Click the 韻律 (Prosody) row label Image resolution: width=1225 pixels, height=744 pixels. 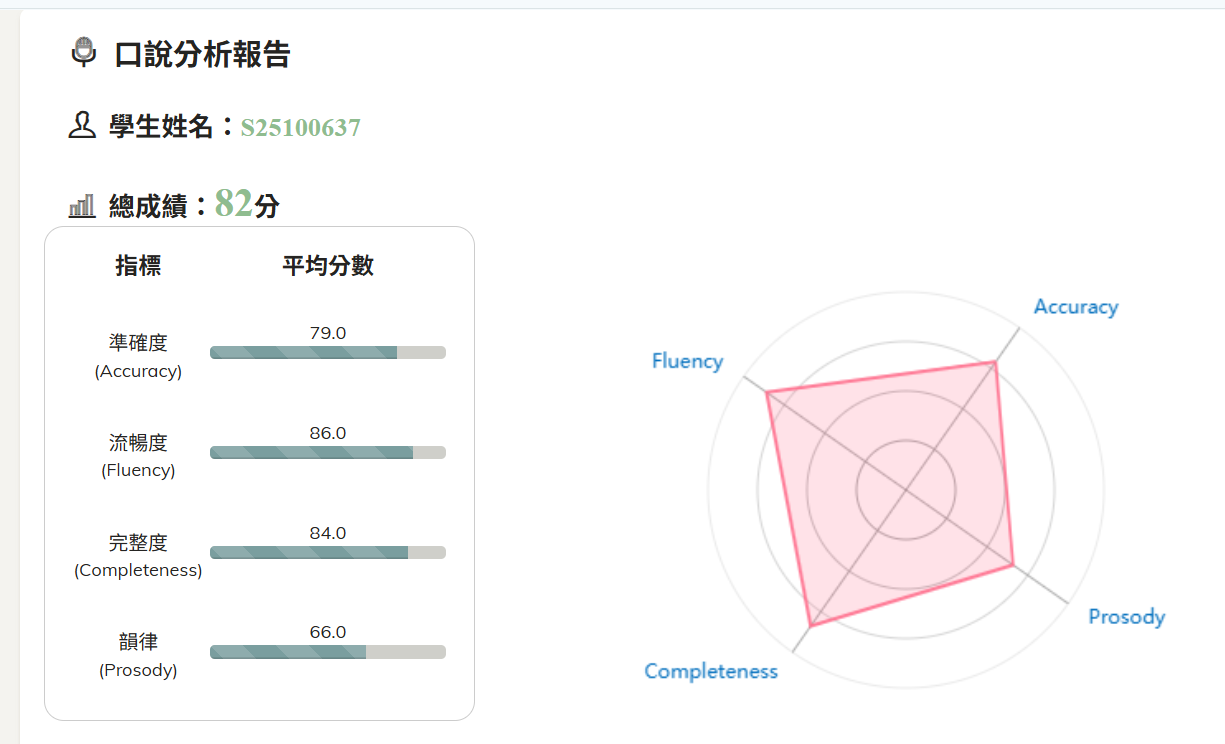[x=138, y=655]
